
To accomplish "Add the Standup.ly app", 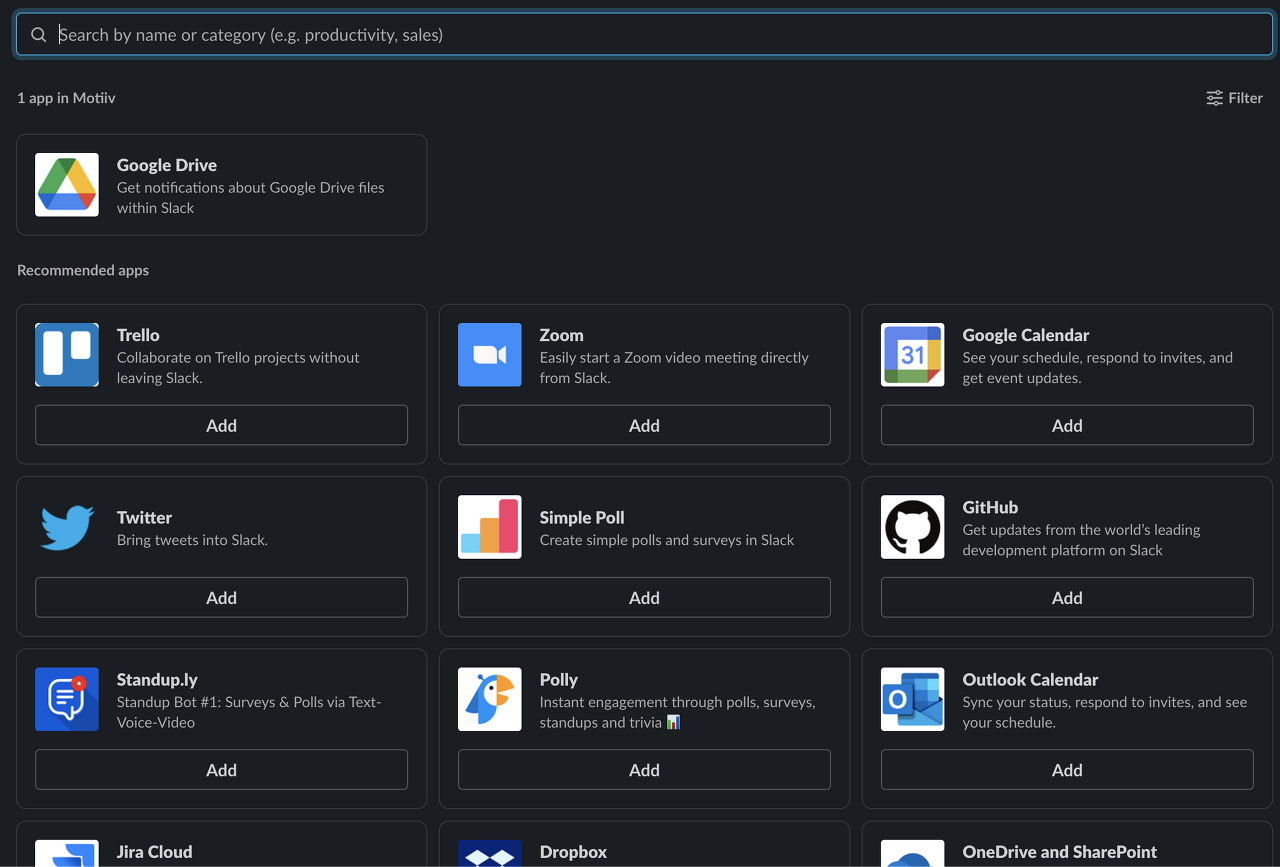I will [x=221, y=769].
